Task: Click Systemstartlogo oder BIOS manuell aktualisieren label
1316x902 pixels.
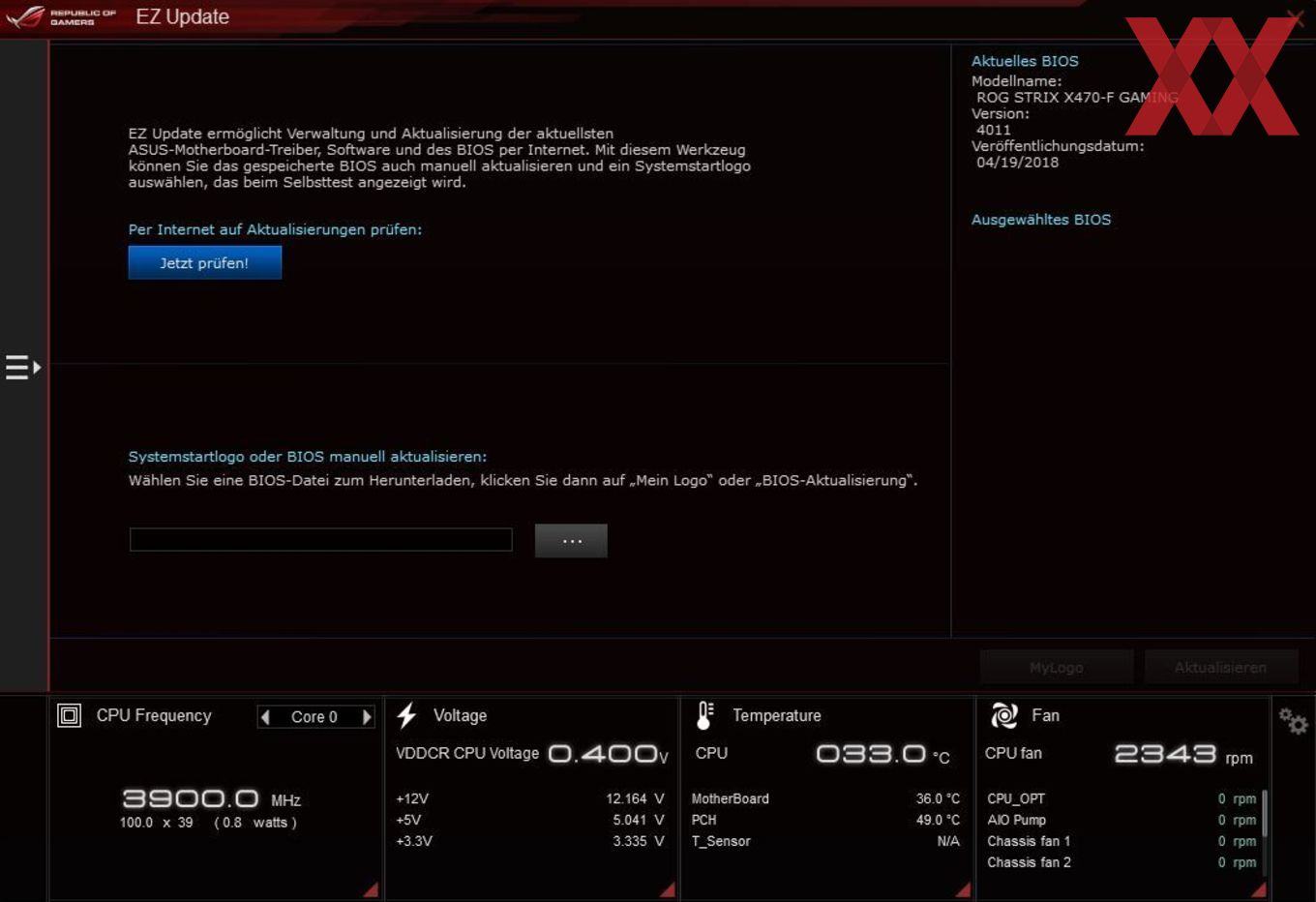Action: (308, 456)
